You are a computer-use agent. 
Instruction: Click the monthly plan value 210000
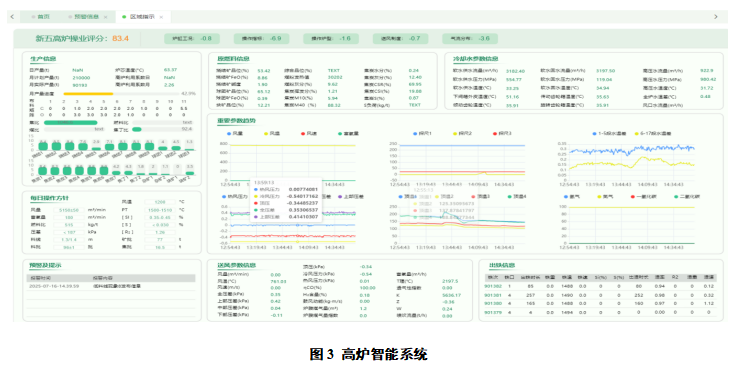81,78
